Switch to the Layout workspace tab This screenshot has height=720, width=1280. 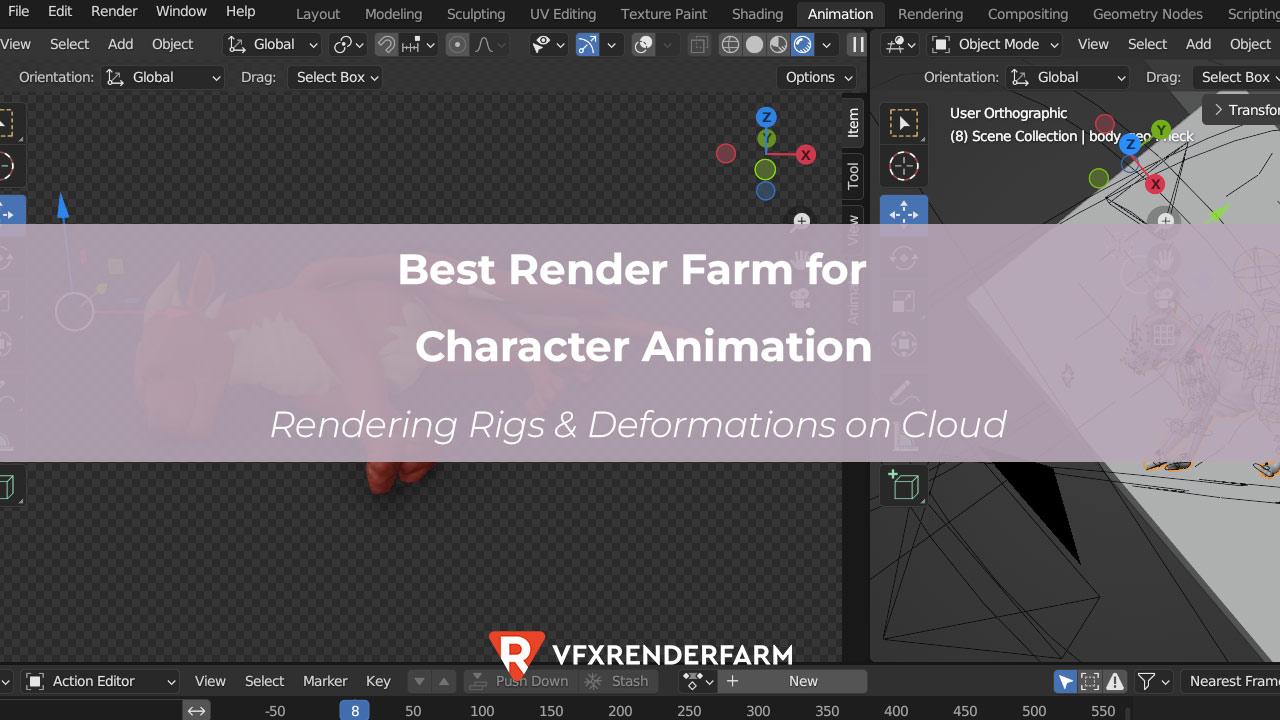pos(318,14)
